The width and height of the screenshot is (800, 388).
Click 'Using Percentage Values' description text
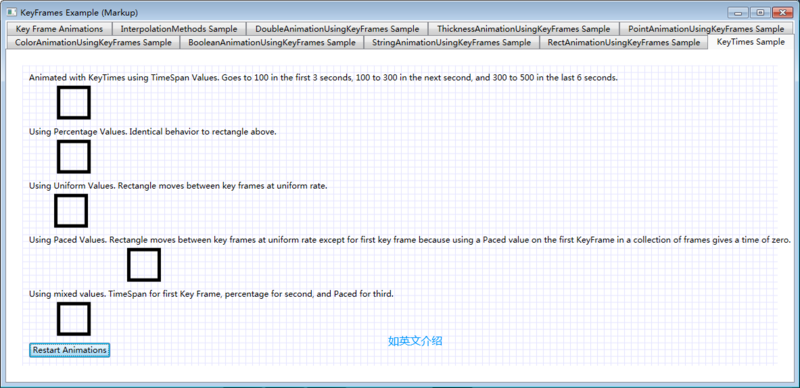pos(153,132)
